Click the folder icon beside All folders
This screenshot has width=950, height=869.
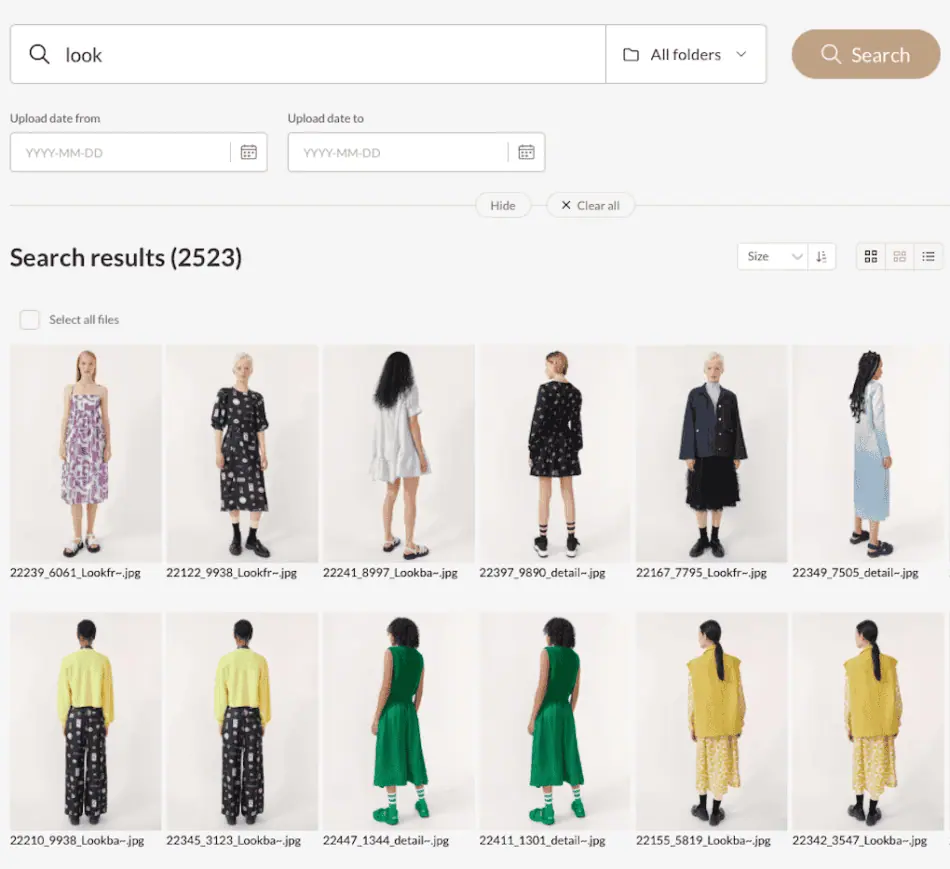(x=631, y=55)
